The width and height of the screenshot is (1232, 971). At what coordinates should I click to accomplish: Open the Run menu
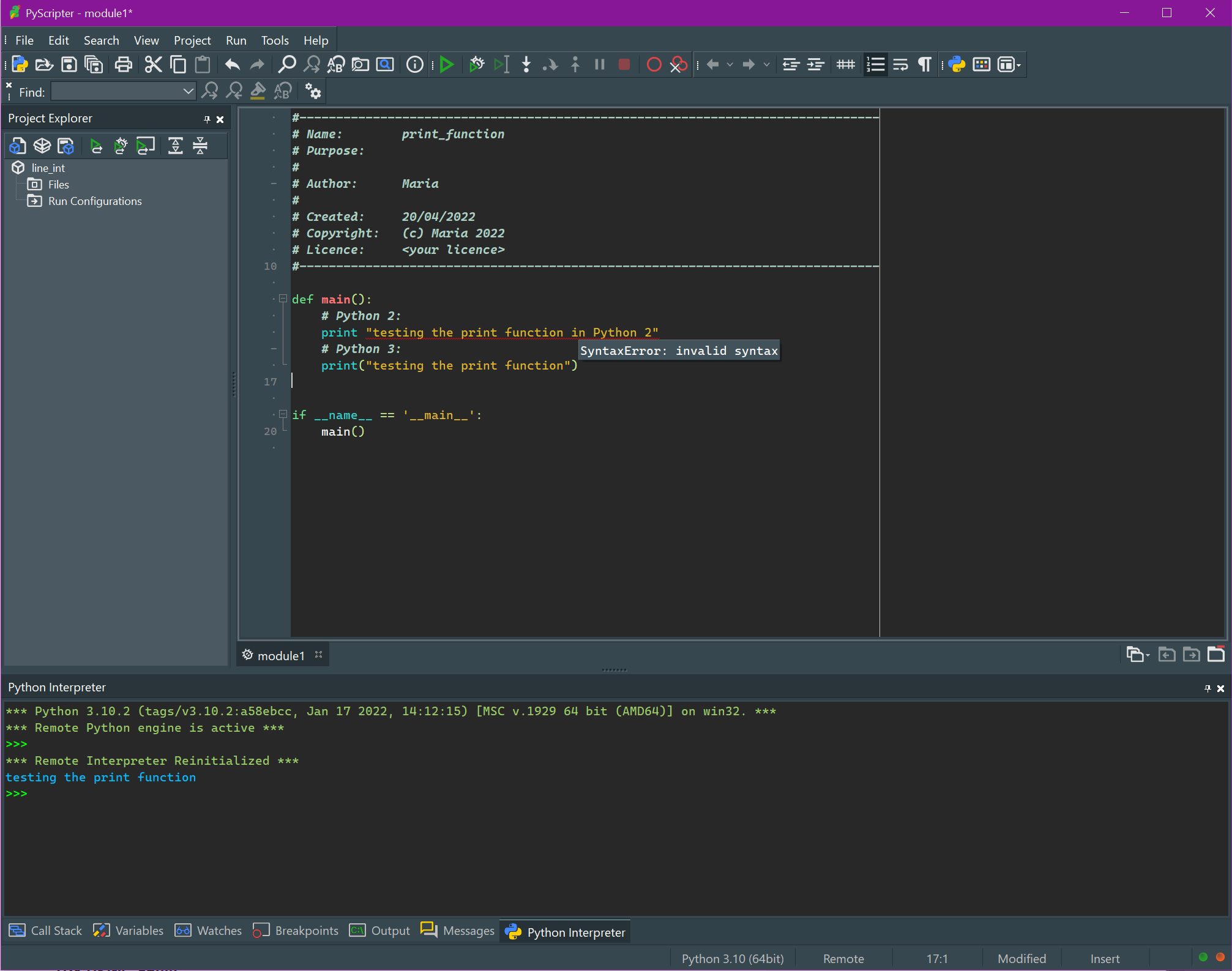click(236, 40)
